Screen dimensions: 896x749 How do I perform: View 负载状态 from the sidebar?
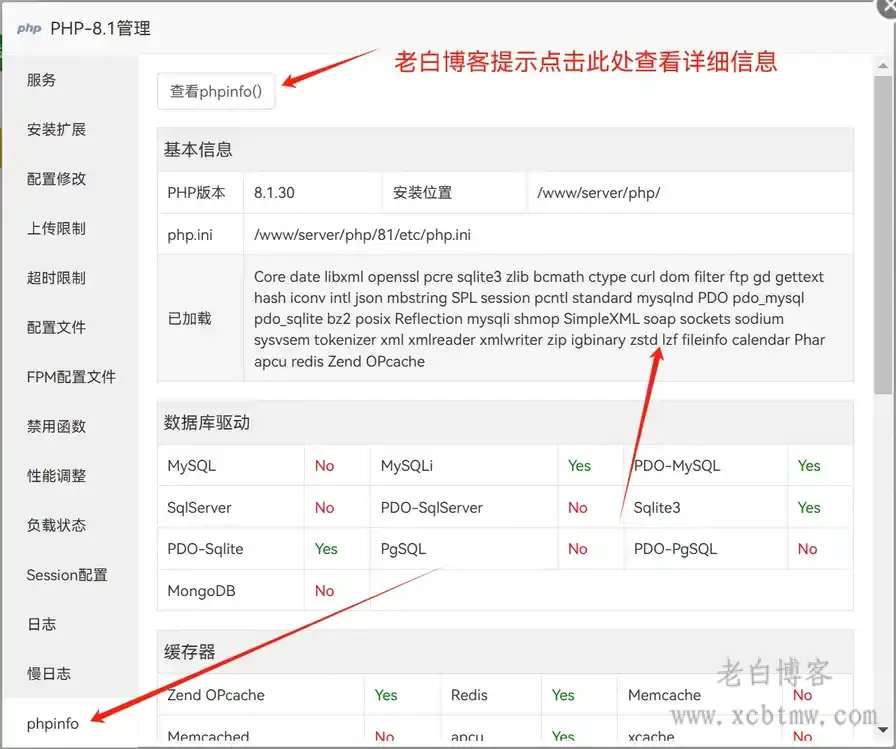[x=55, y=525]
